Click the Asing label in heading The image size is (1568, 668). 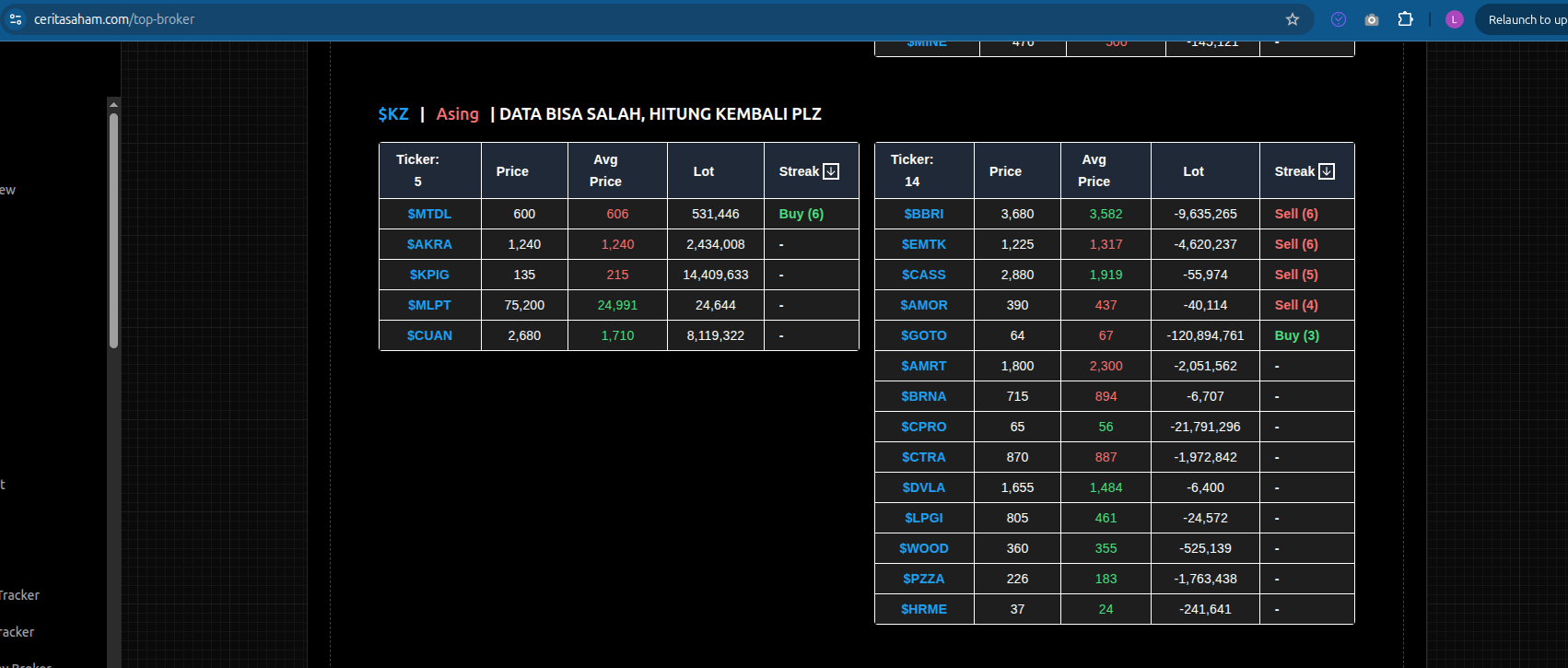click(x=458, y=114)
